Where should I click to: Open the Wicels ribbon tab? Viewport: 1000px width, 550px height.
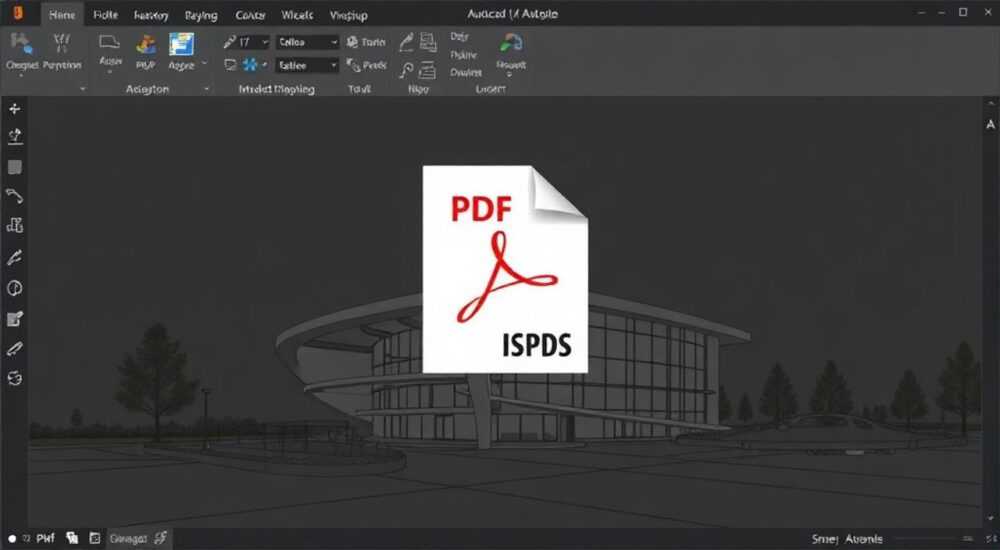(297, 15)
